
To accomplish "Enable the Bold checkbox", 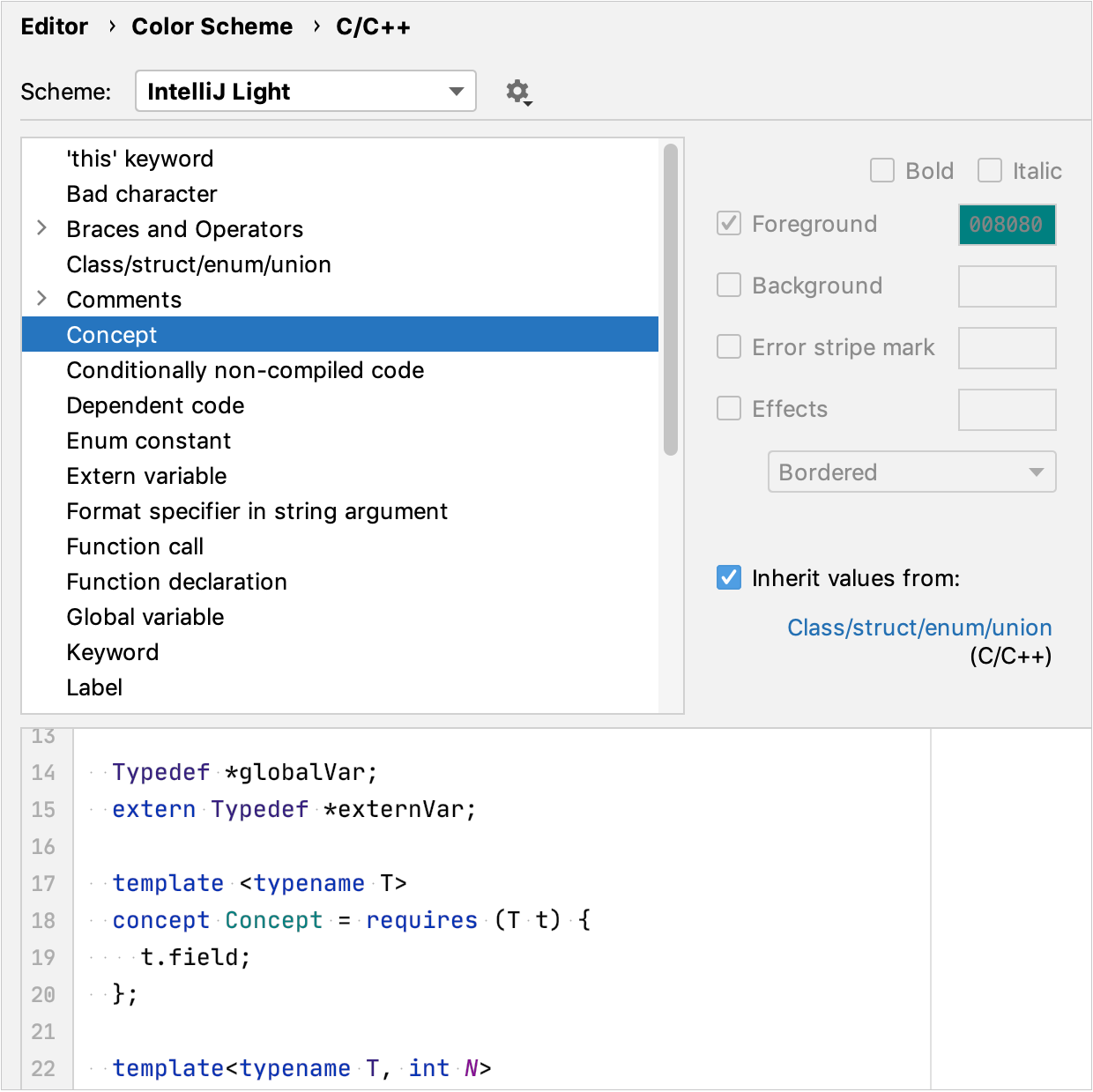I will point(881,170).
